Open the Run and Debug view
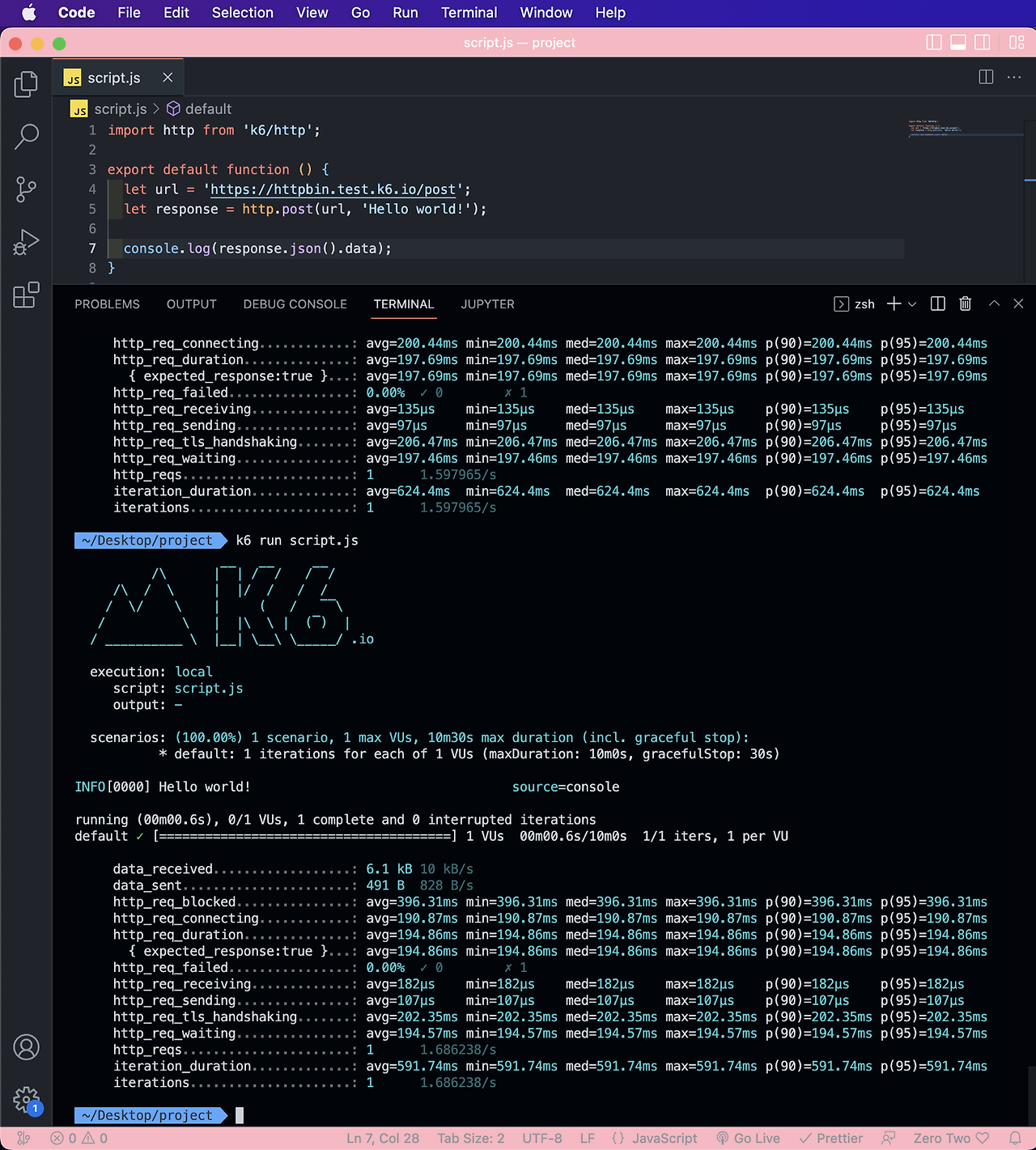This screenshot has width=1036, height=1150. 26,242
